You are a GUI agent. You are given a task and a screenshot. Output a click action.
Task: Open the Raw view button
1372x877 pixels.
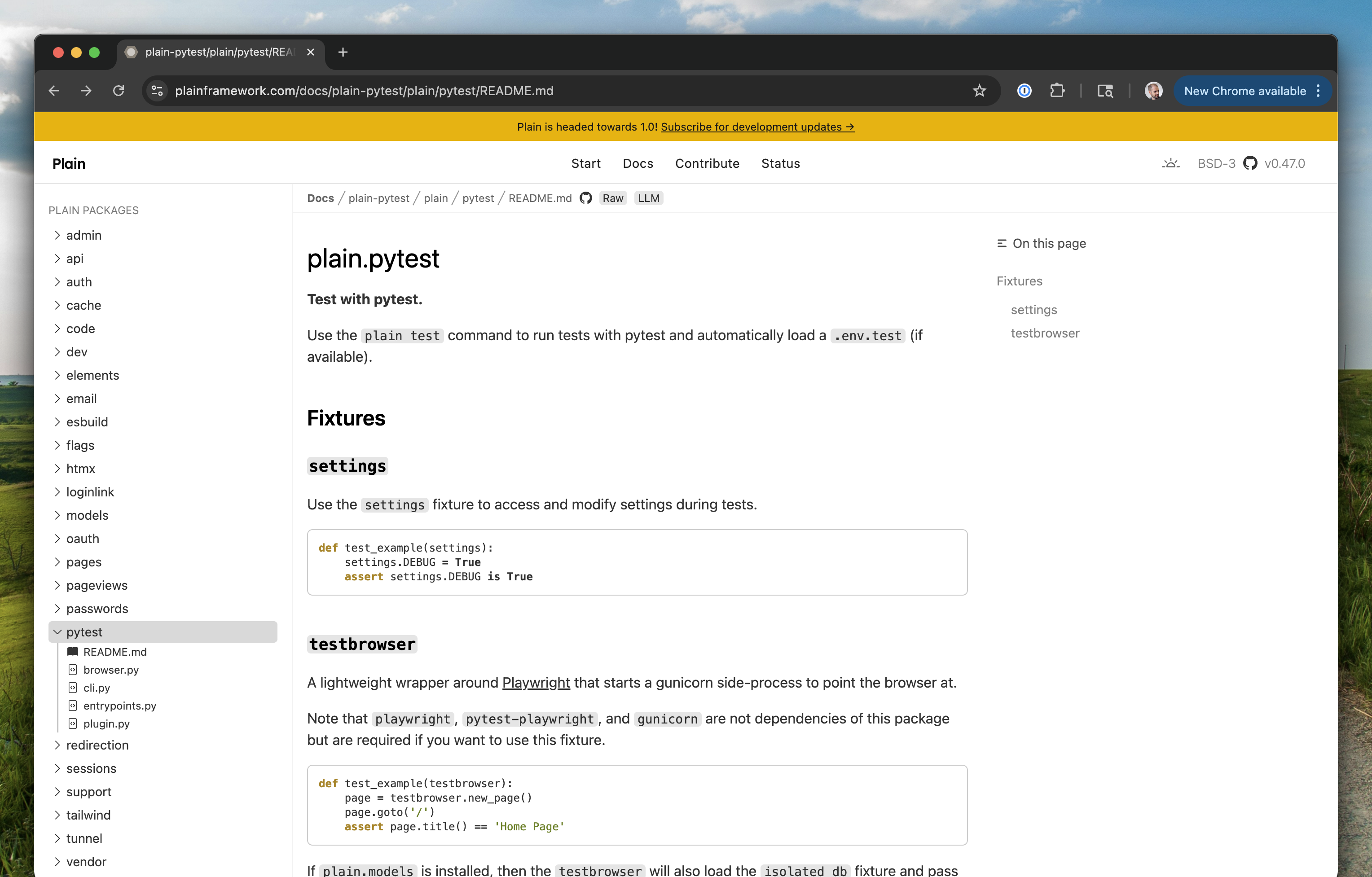pos(612,198)
